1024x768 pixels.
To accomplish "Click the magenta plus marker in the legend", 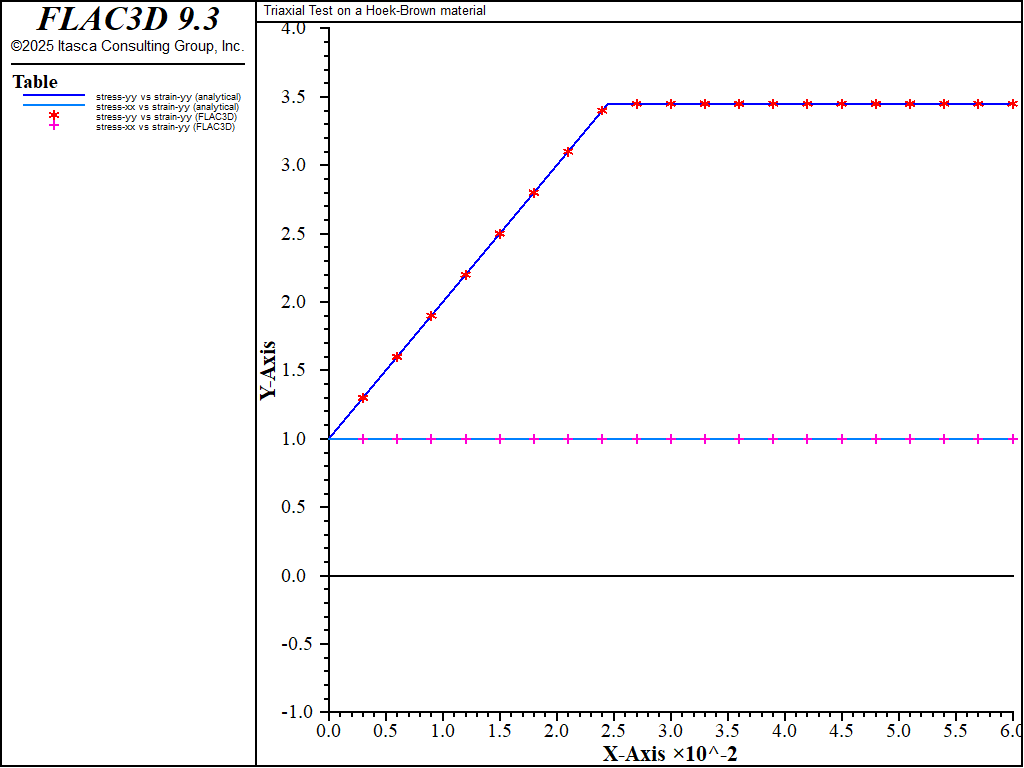I will pos(54,126).
